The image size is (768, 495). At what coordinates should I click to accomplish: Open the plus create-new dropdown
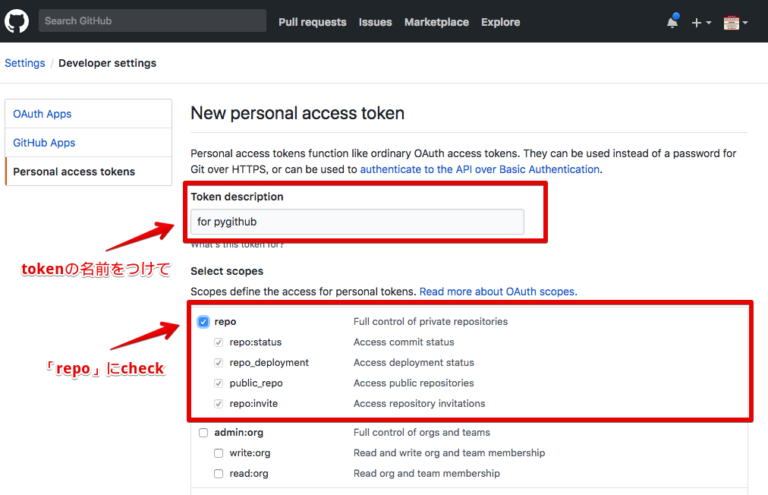[x=701, y=23]
